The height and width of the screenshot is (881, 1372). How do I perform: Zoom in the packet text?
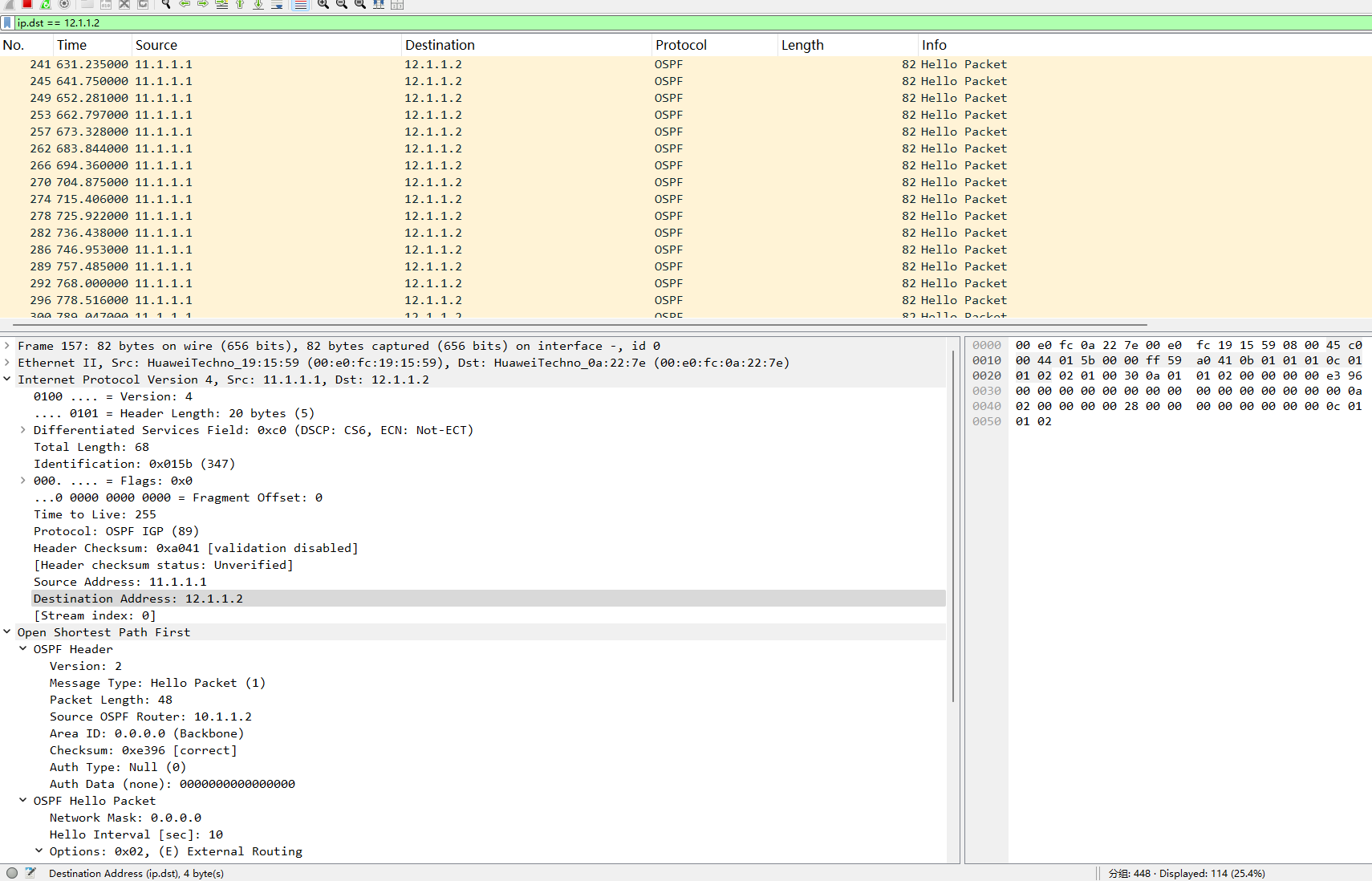[x=323, y=4]
